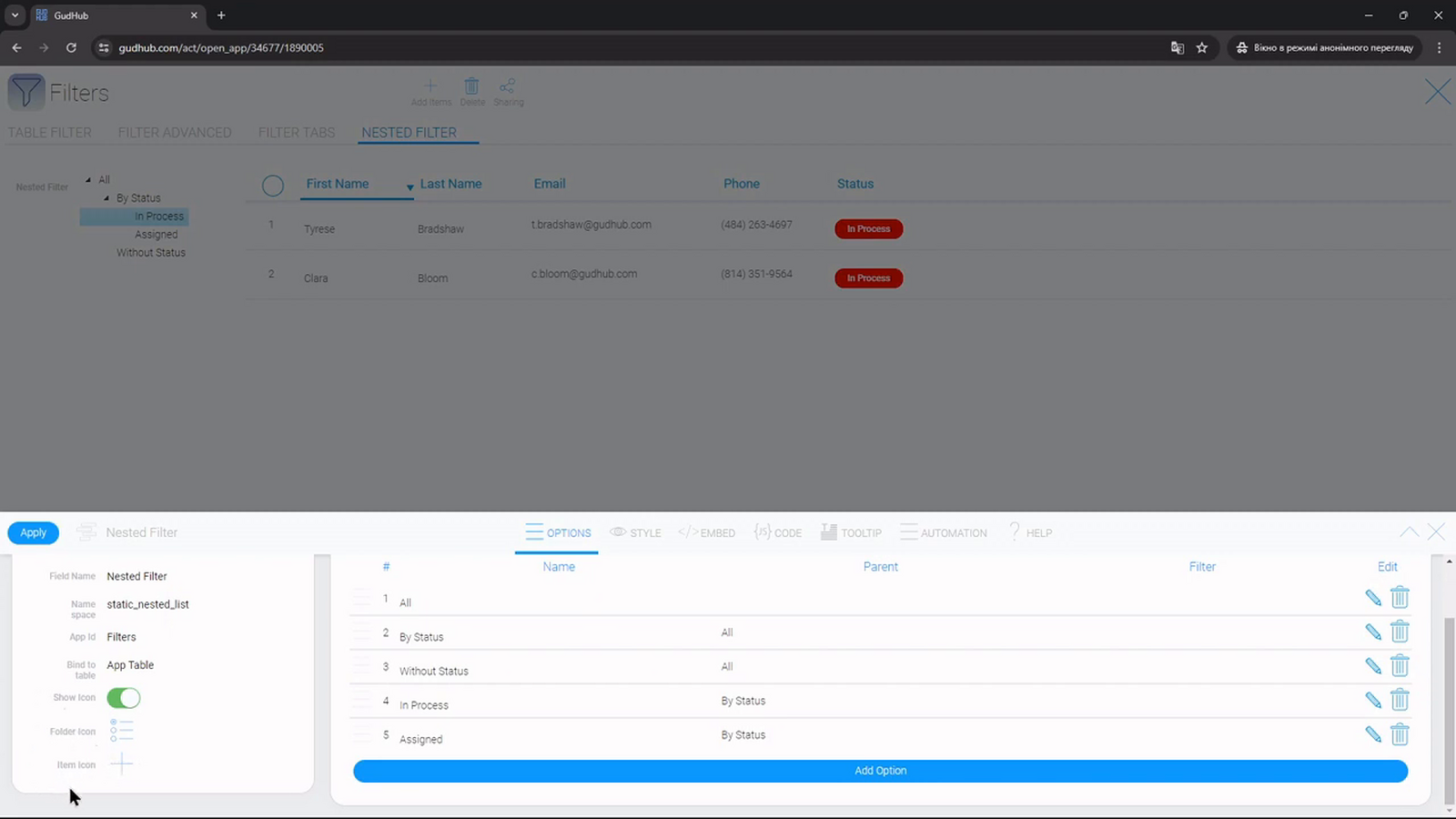Toggle the Show Icon switch off
The image size is (1456, 819).
point(124,698)
